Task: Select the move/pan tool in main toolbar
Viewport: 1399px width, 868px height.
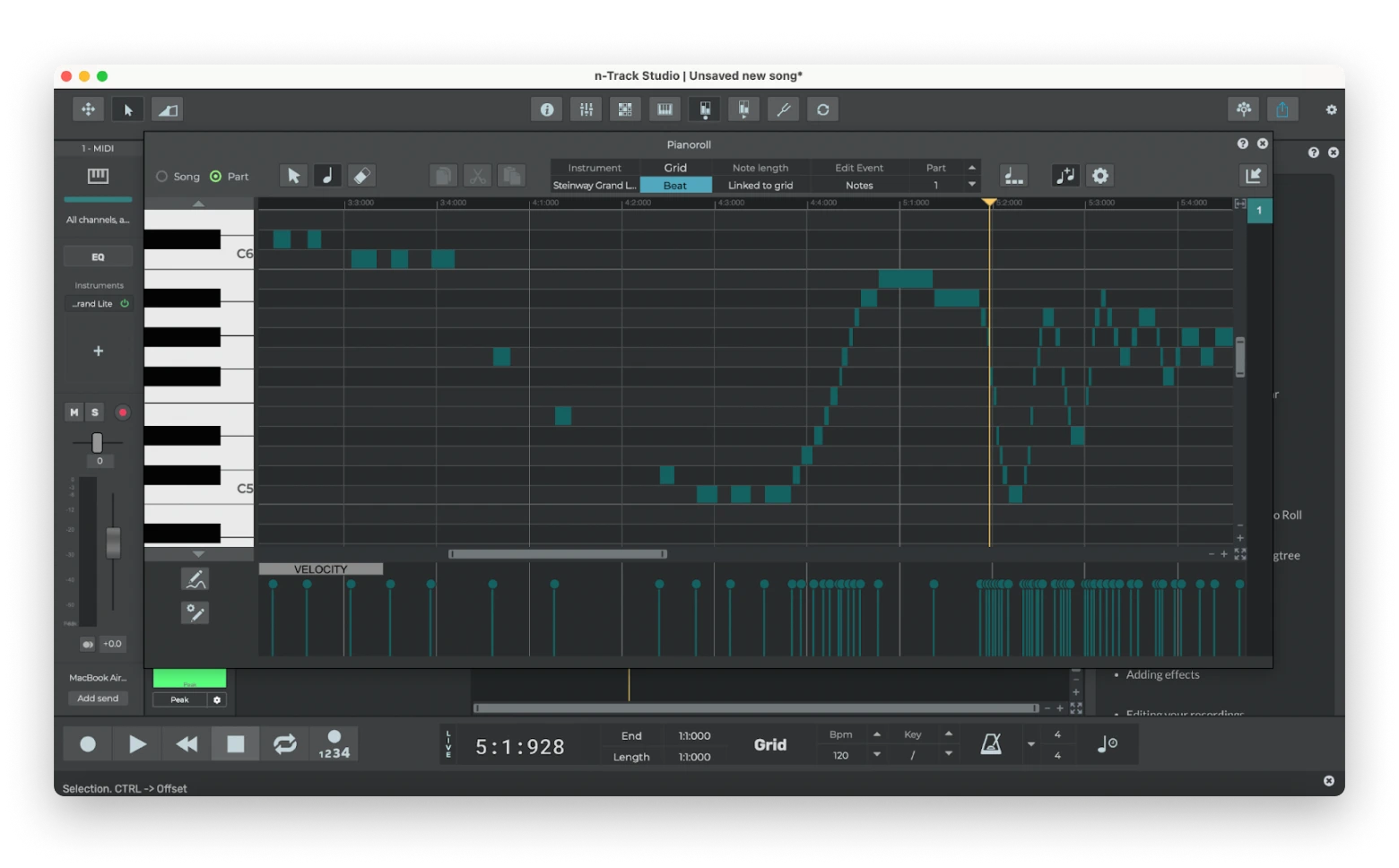Action: click(x=88, y=109)
